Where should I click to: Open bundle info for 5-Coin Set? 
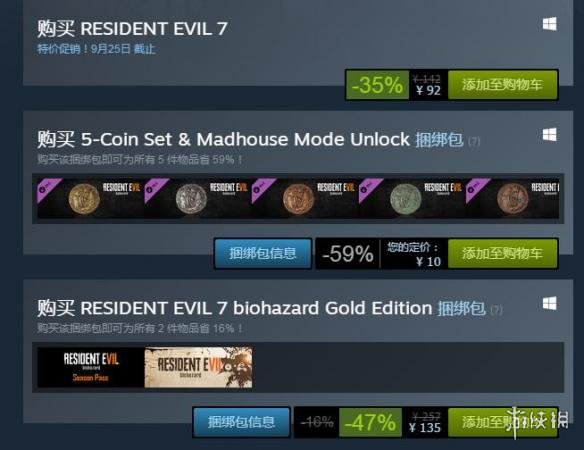[263, 253]
